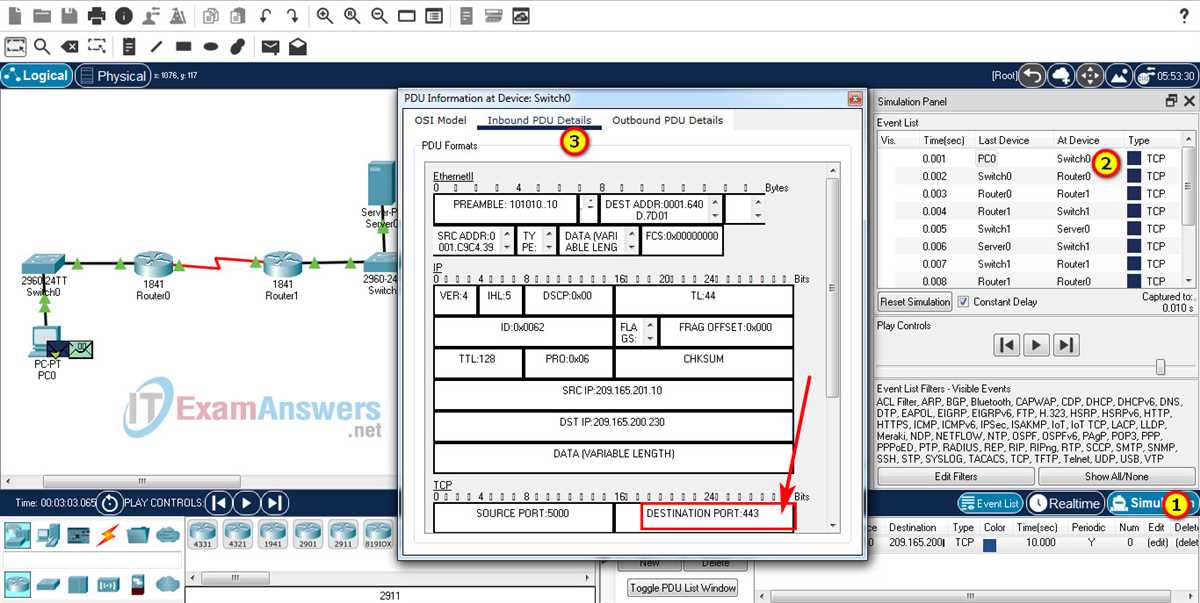The image size is (1200, 603).
Task: Choose the 1941 router model
Action: pyautogui.click(x=273, y=532)
